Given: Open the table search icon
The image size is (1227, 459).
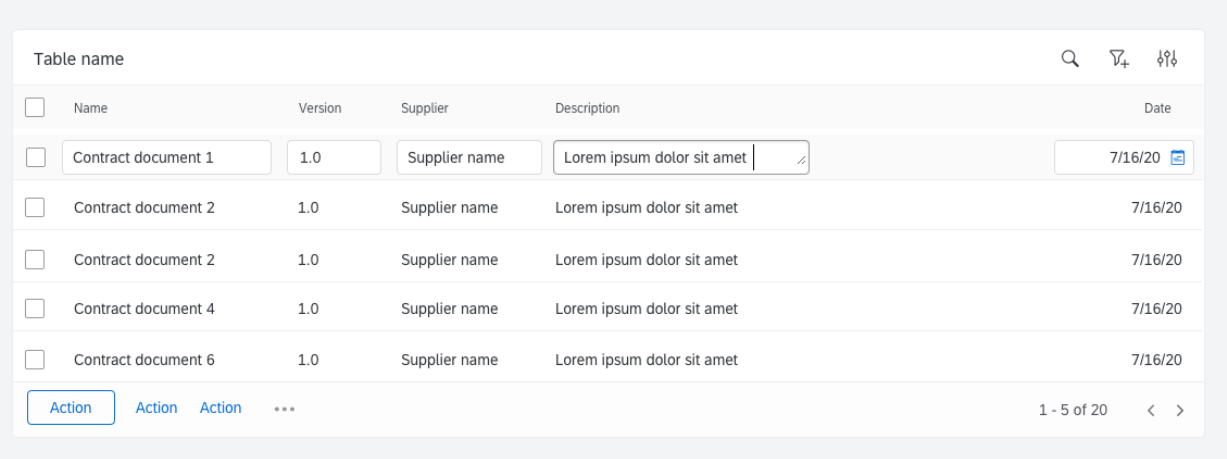Looking at the screenshot, I should coord(1070,59).
